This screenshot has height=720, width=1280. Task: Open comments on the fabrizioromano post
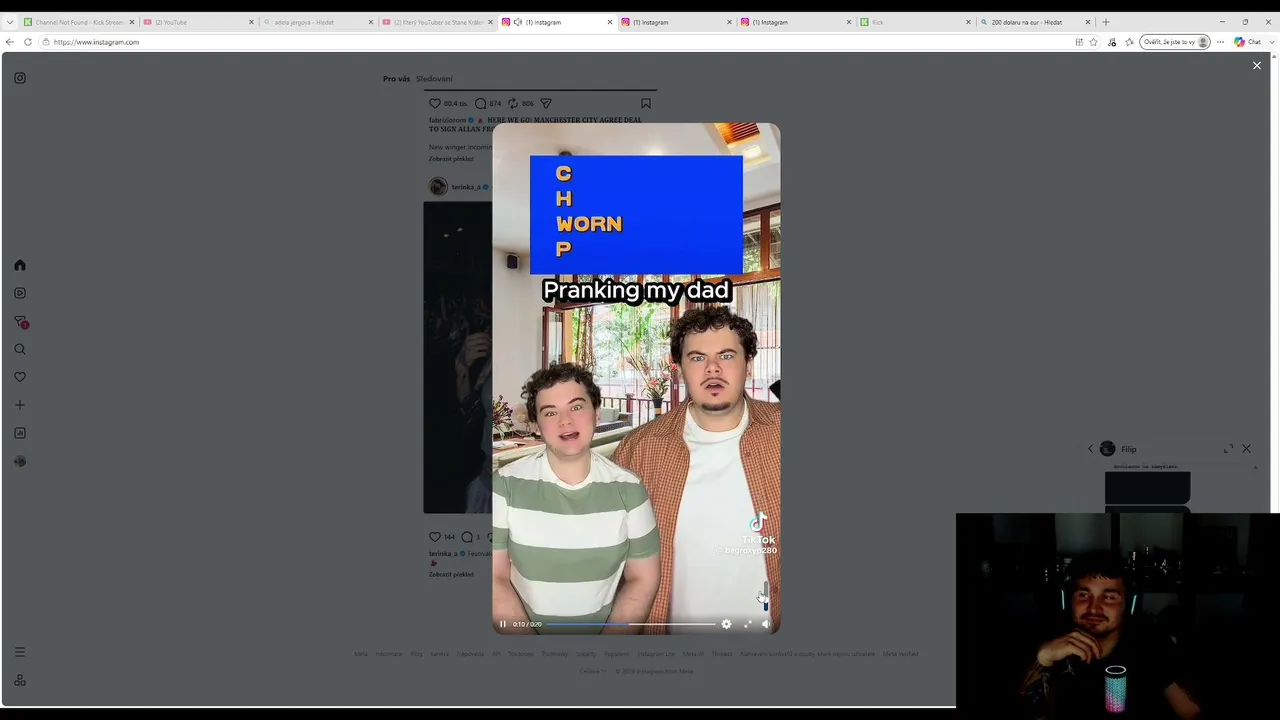(481, 103)
